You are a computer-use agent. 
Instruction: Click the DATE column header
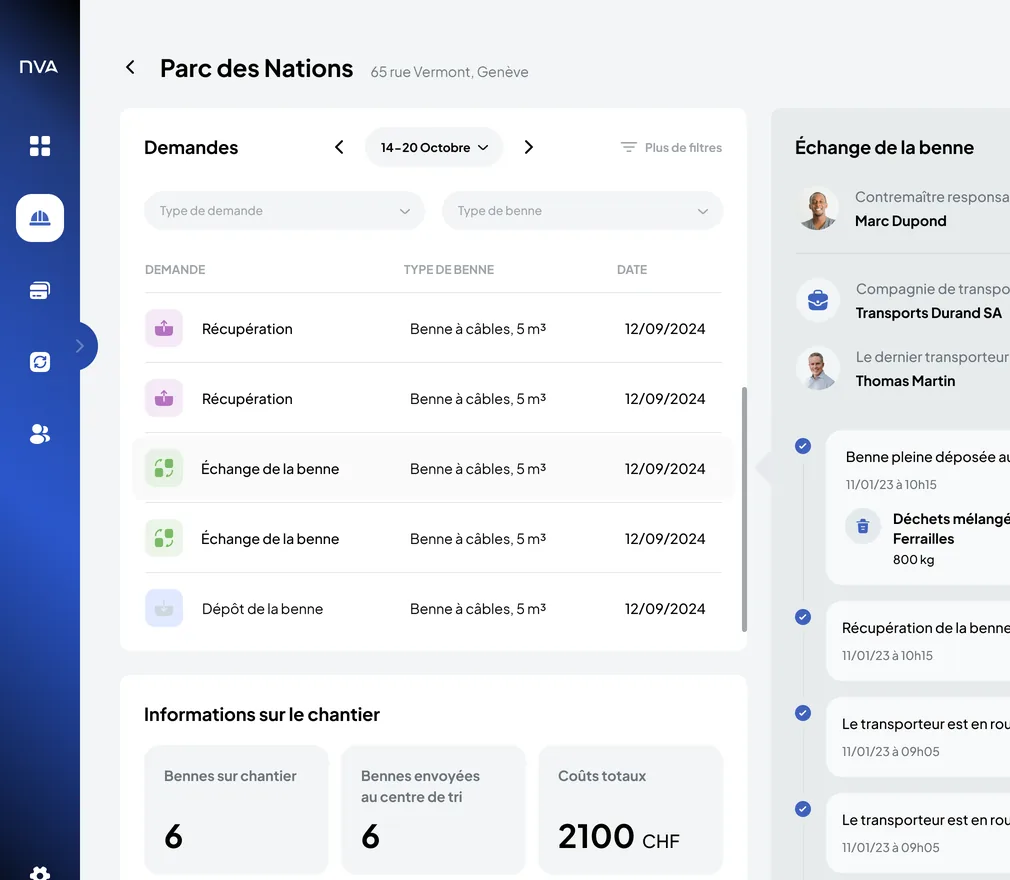632,269
